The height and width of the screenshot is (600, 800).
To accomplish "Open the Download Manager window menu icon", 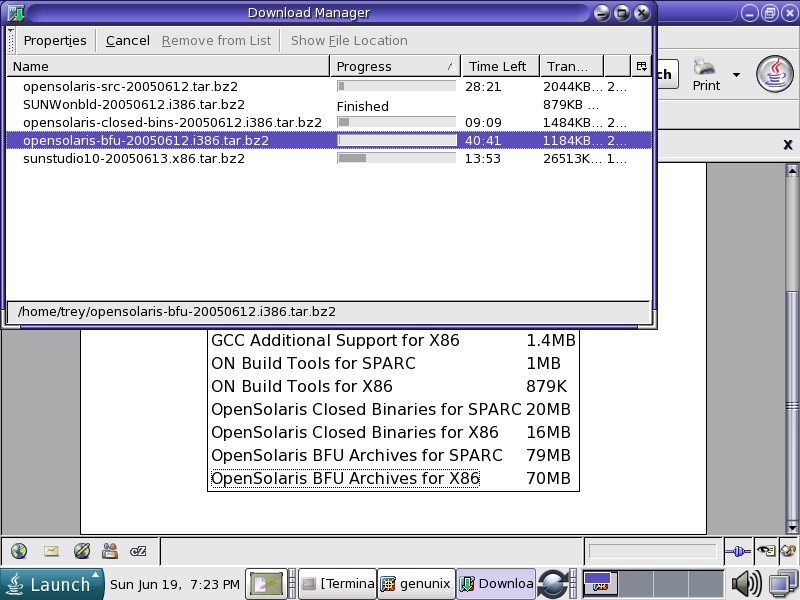I will pyautogui.click(x=16, y=13).
